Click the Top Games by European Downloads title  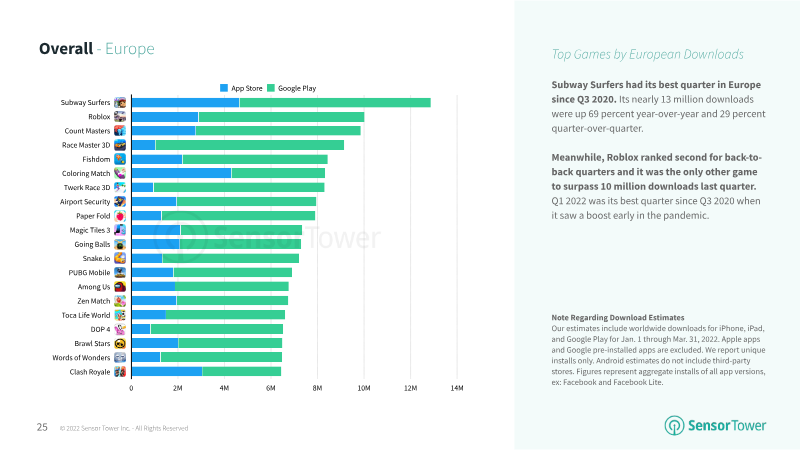coord(647,54)
